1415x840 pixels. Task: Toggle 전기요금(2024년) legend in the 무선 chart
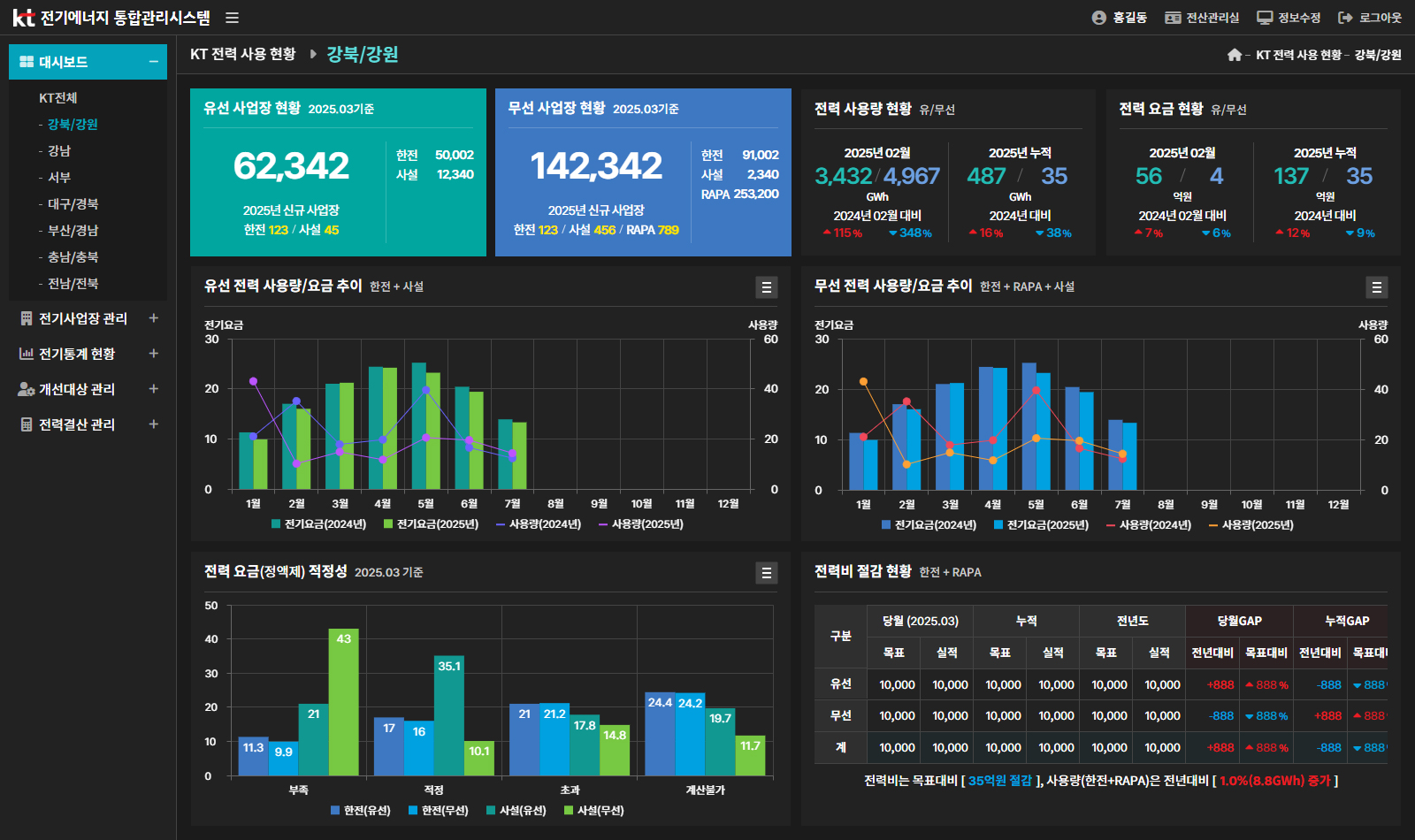point(929,525)
